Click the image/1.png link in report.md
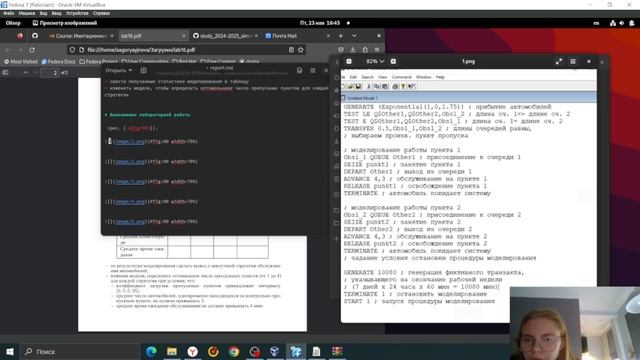The height and width of the screenshot is (360, 640). (x=130, y=142)
